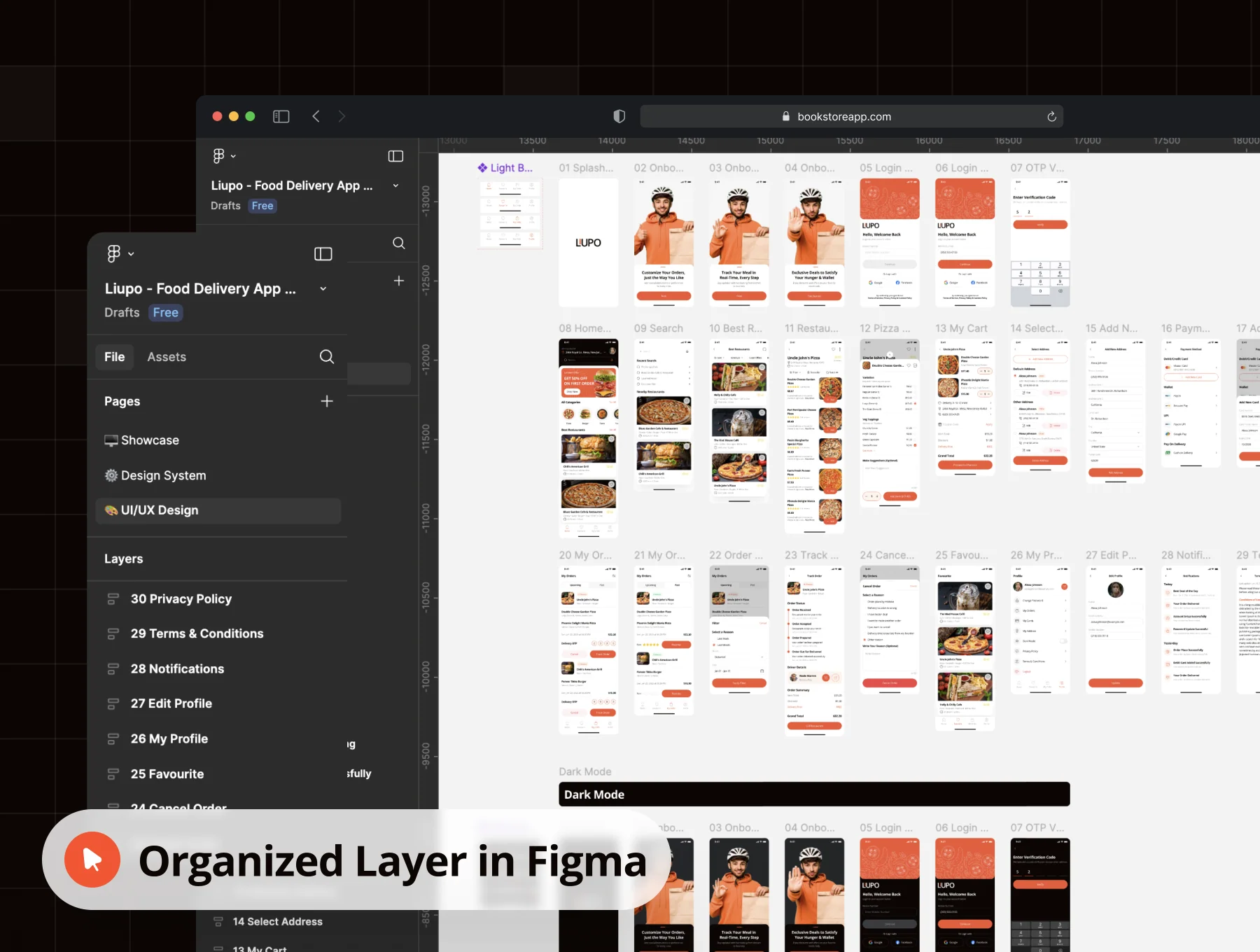1260x952 pixels.
Task: Select the 12 Pizza frame
Action: point(890,423)
